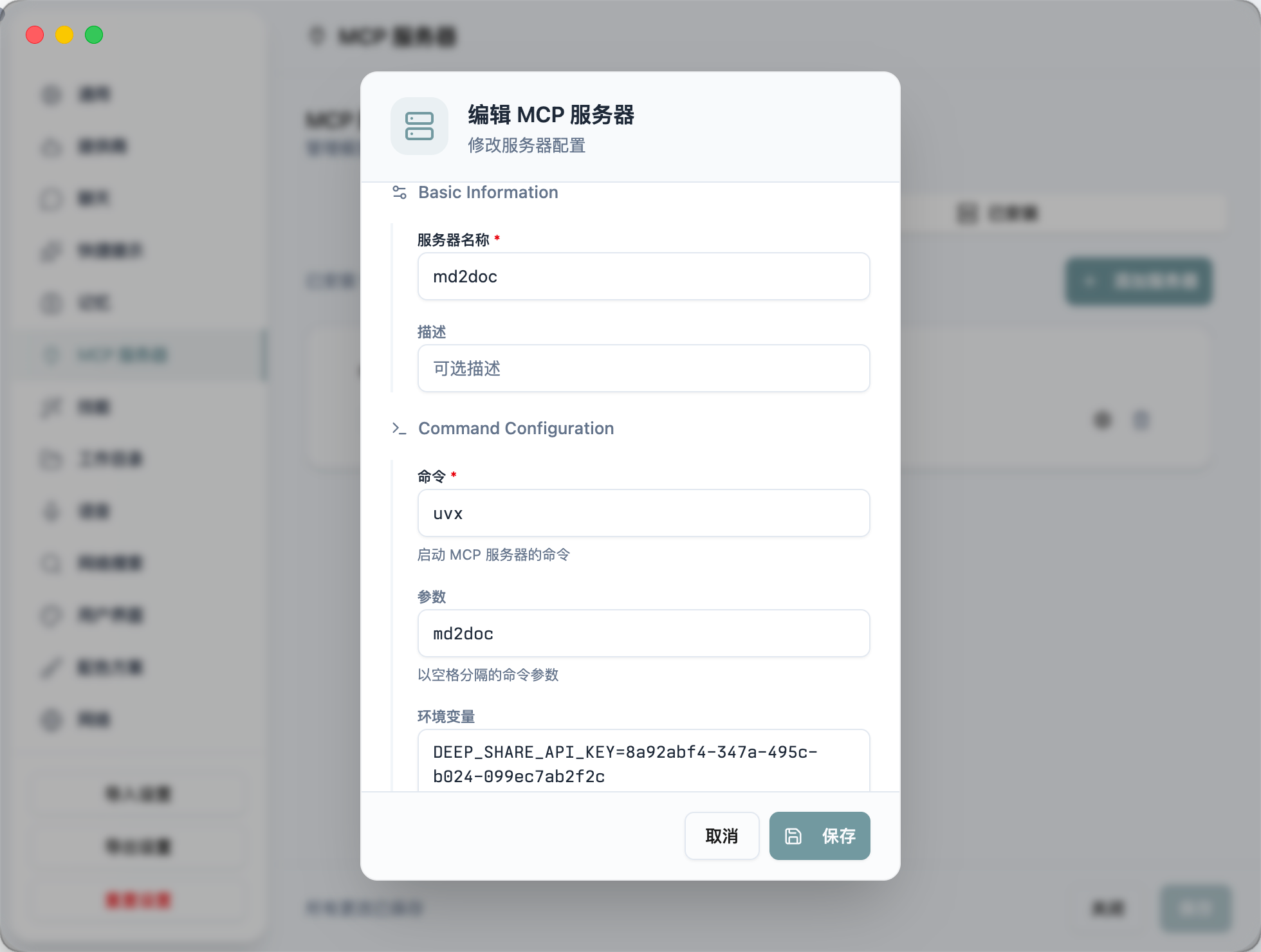Click the 环境变量 label text
This screenshot has height=952, width=1261.
point(446,717)
